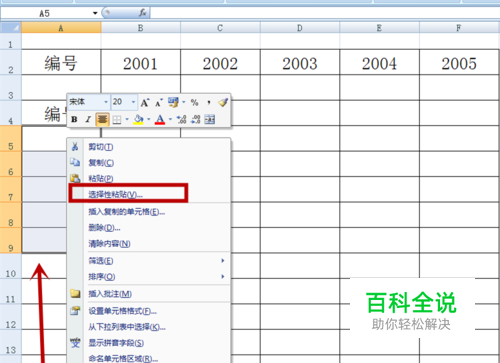Select row 10 header
500x363 pixels.
pyautogui.click(x=11, y=266)
